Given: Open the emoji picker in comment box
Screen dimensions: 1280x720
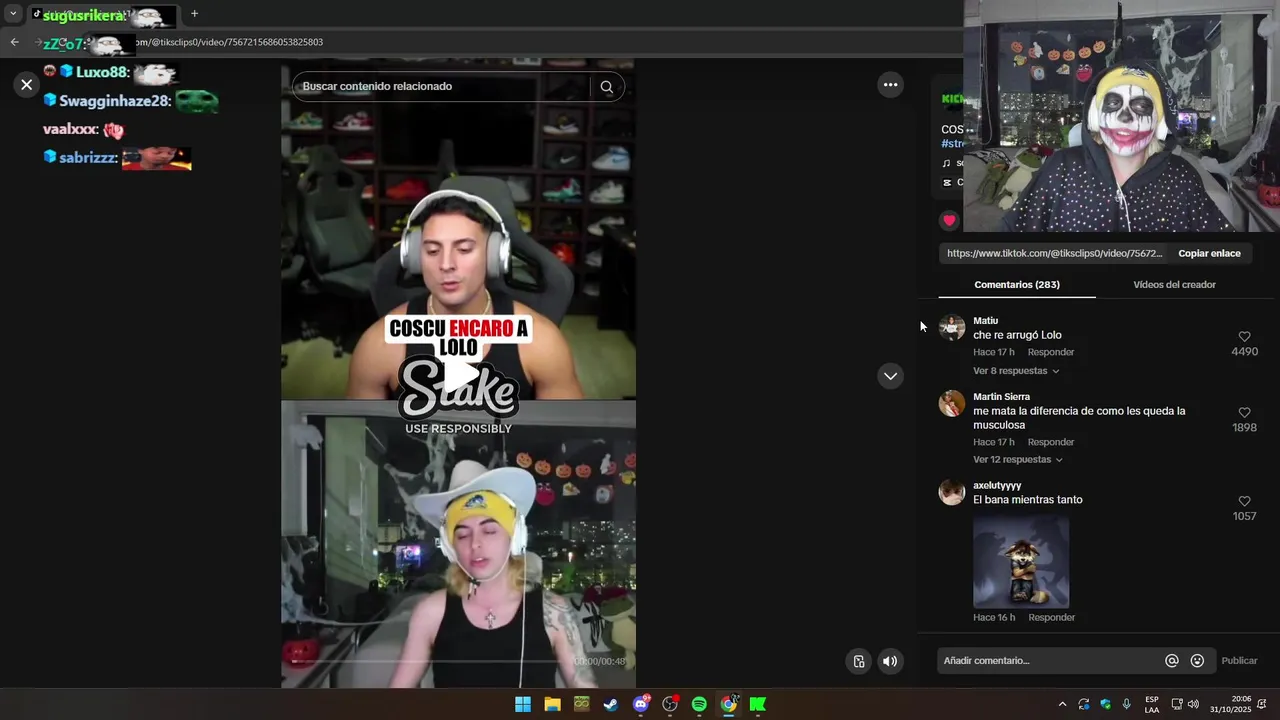Looking at the screenshot, I should [1197, 661].
